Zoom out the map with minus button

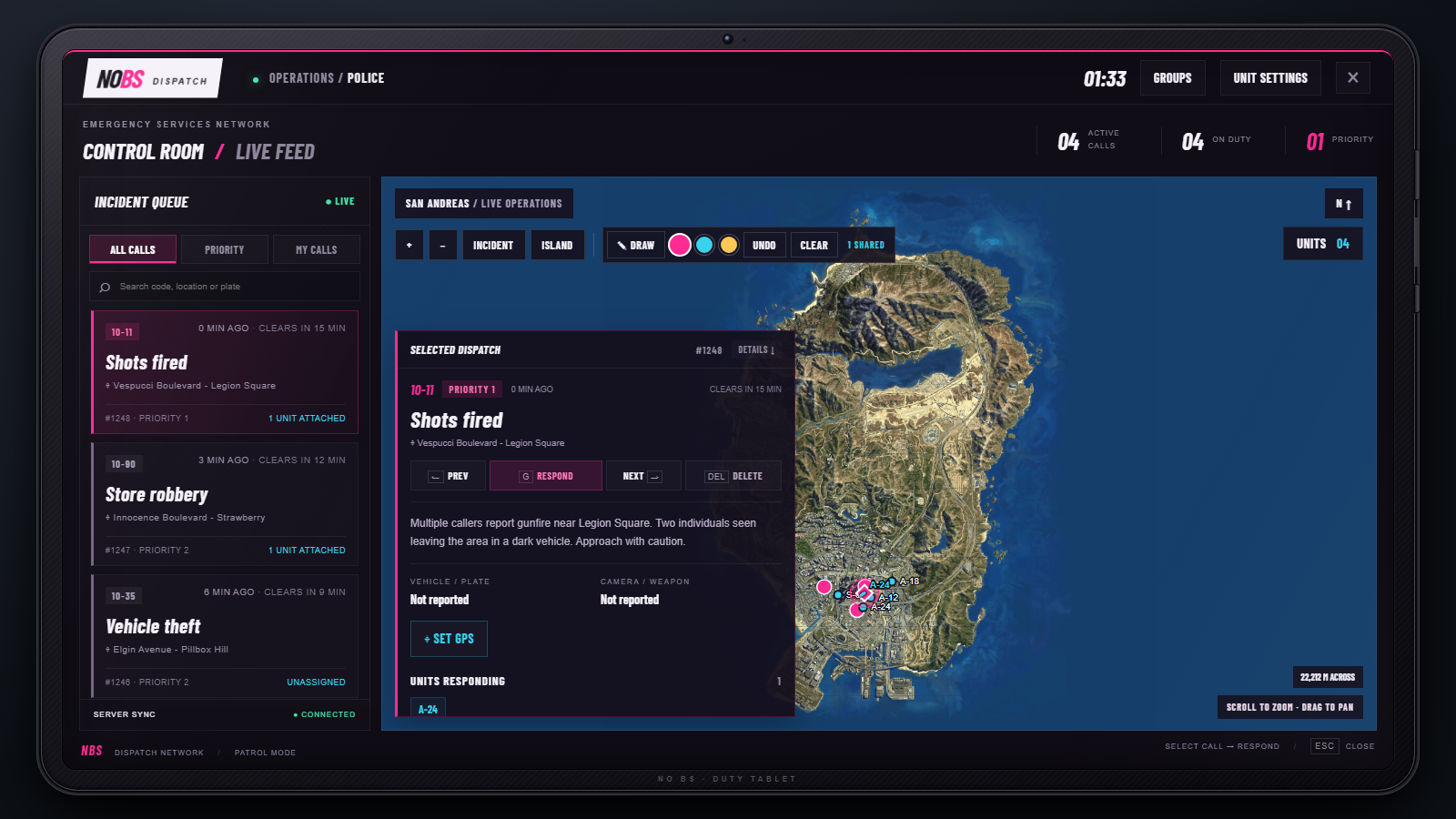pos(442,245)
